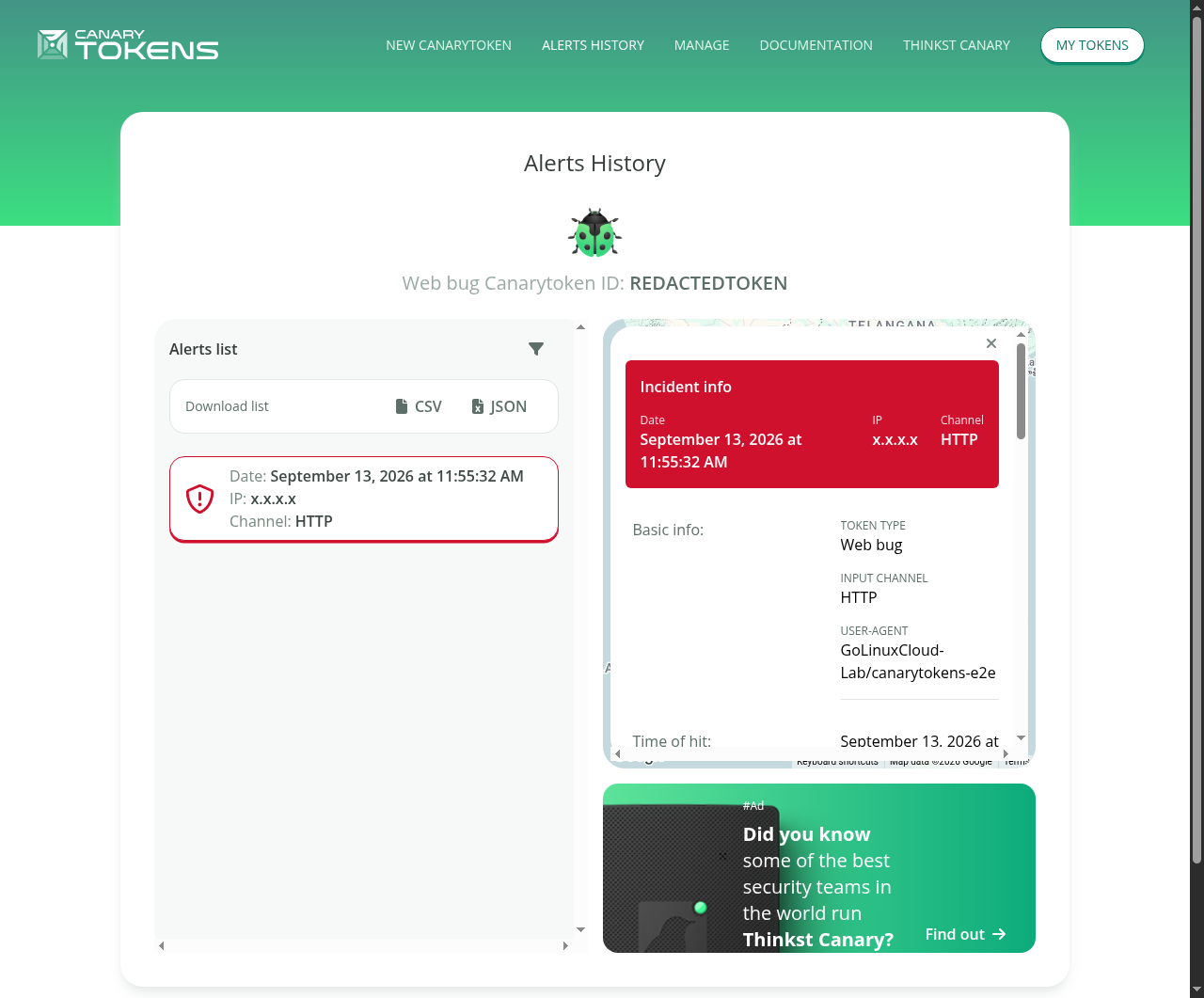Image resolution: width=1204 pixels, height=998 pixels.
Task: Click the Keyboard shortcuts map link
Action: [837, 762]
